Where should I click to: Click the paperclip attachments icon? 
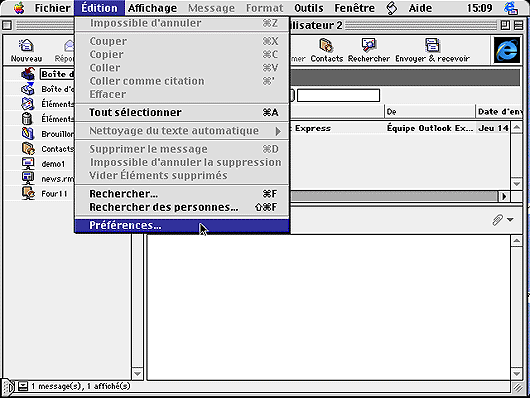point(497,220)
